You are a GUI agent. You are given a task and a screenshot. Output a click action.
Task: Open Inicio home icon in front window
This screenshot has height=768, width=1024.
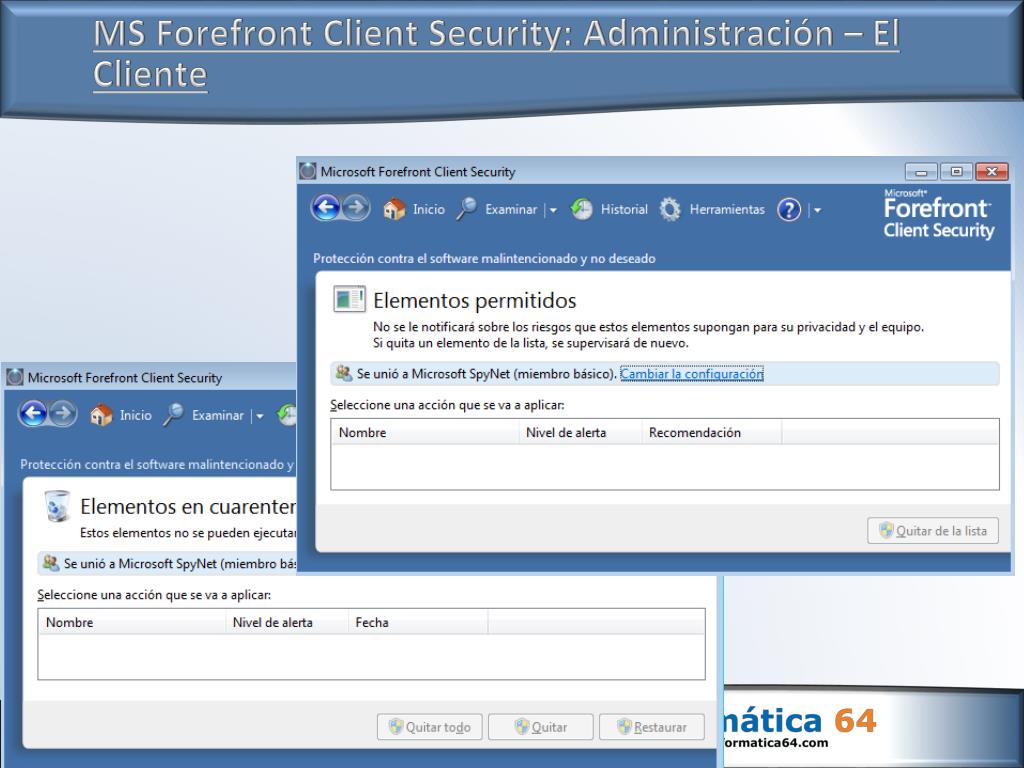click(x=394, y=209)
